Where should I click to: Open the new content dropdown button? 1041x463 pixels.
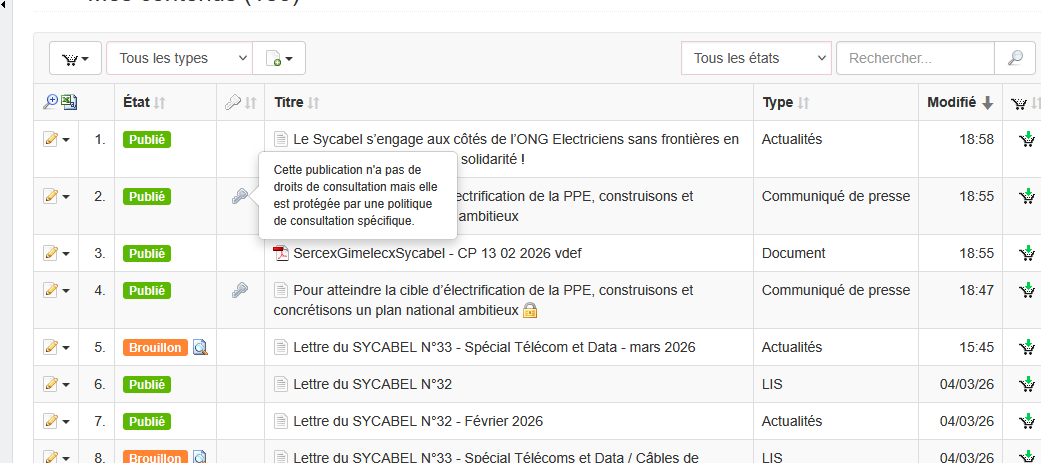(279, 58)
